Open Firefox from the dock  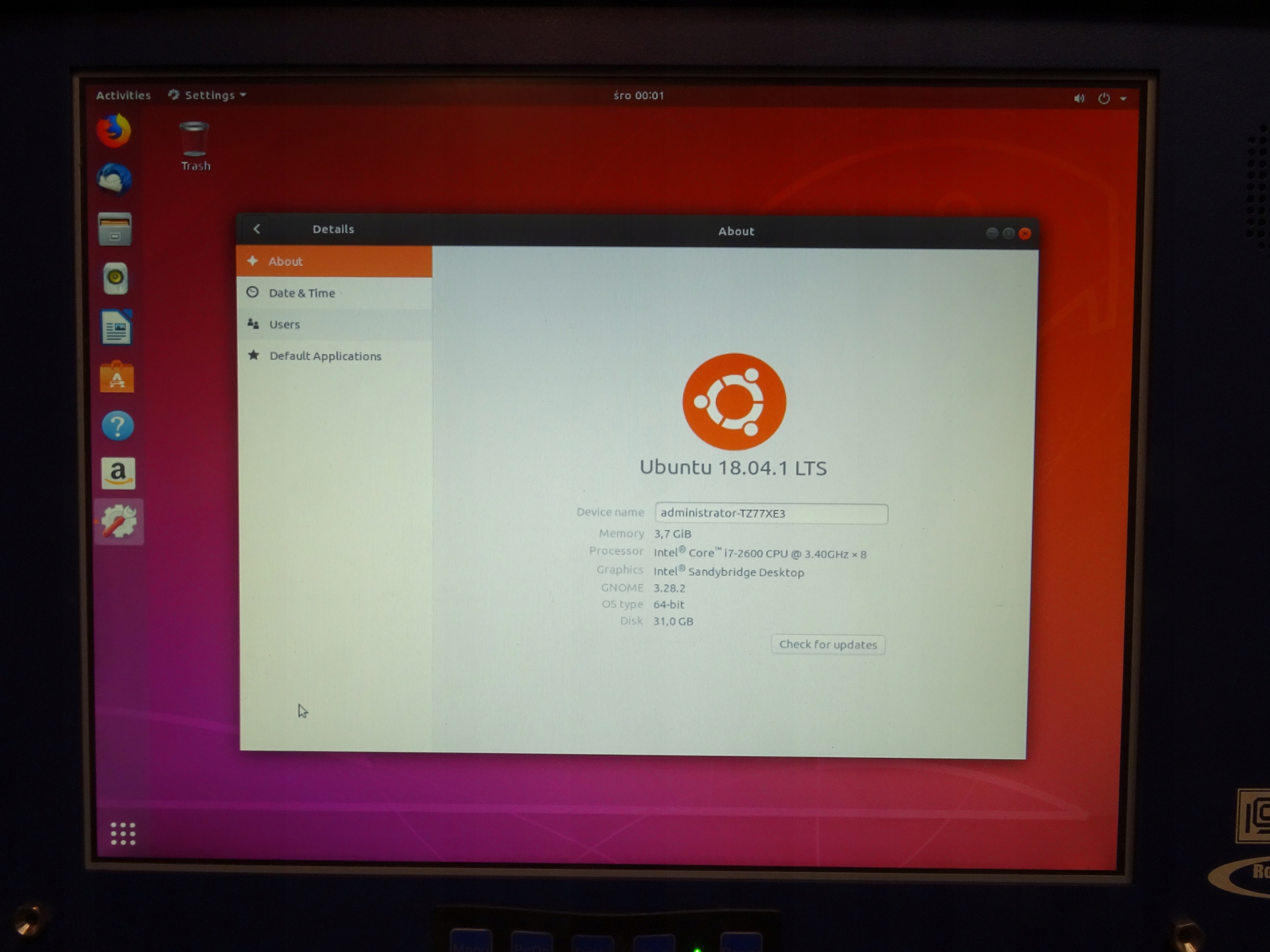(x=114, y=131)
